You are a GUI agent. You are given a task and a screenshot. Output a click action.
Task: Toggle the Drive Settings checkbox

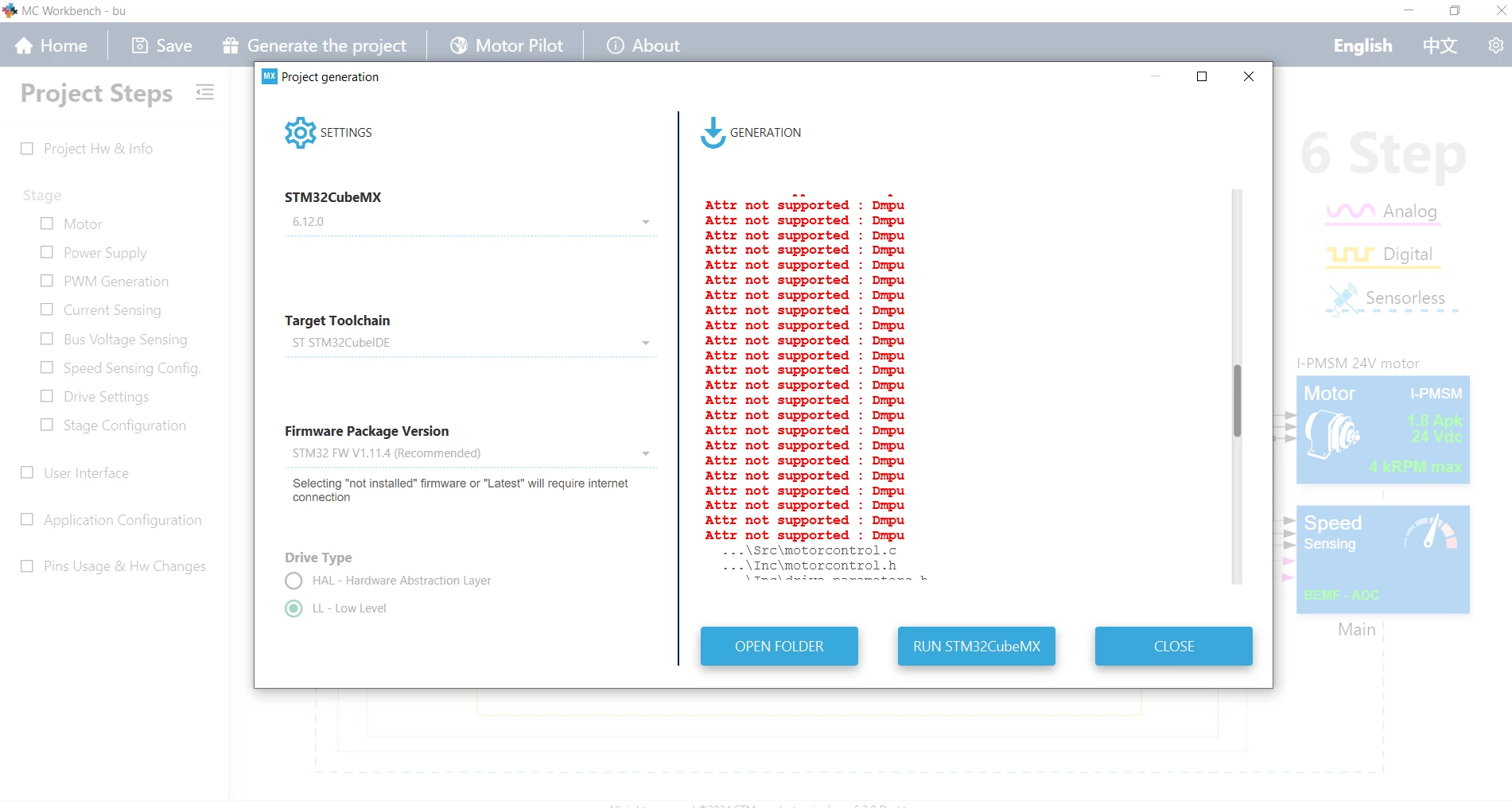pos(47,396)
